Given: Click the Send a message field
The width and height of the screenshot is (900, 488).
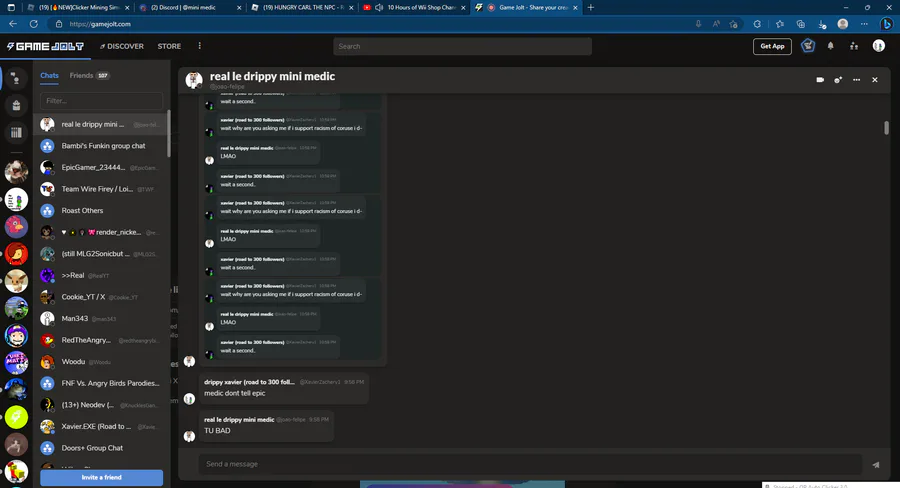Looking at the screenshot, I should pyautogui.click(x=530, y=464).
